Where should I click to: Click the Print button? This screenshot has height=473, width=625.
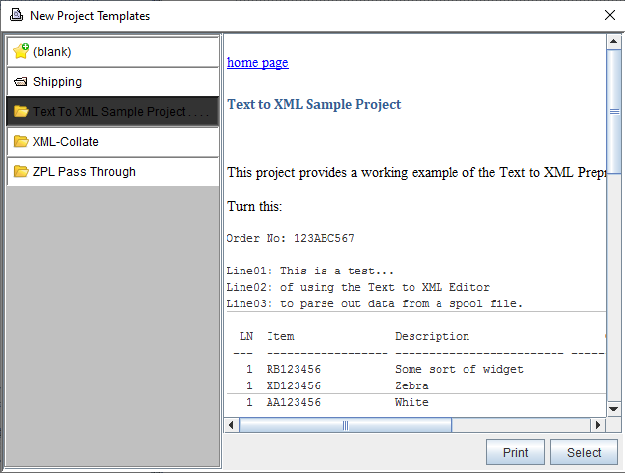click(515, 452)
